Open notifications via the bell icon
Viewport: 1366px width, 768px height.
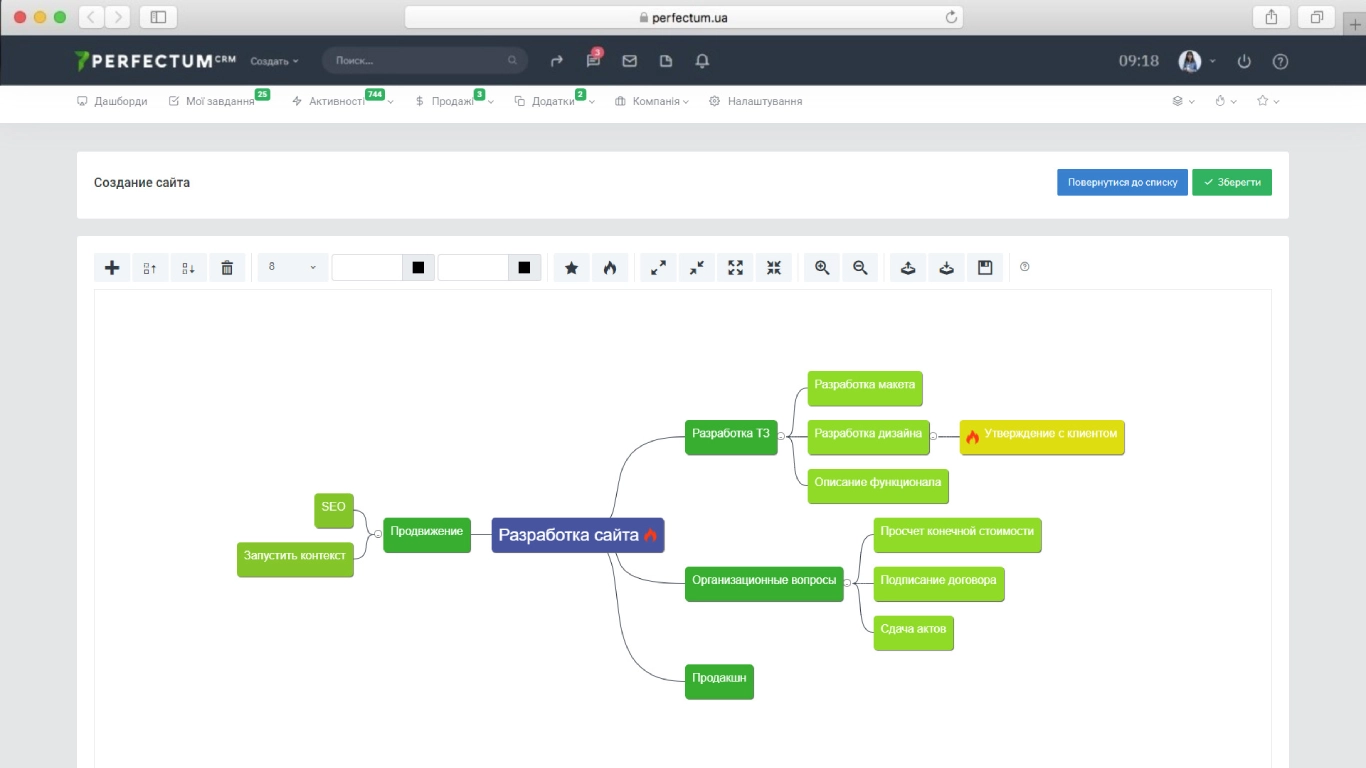[702, 61]
